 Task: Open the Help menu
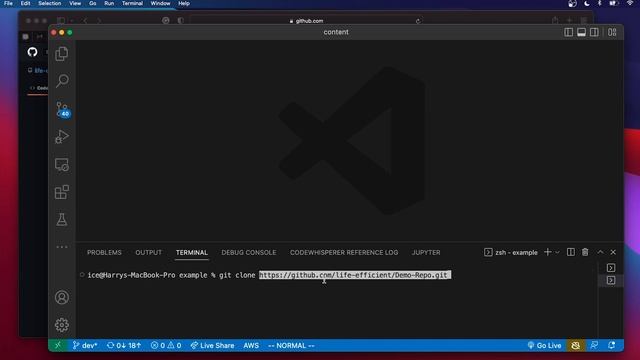184,3
